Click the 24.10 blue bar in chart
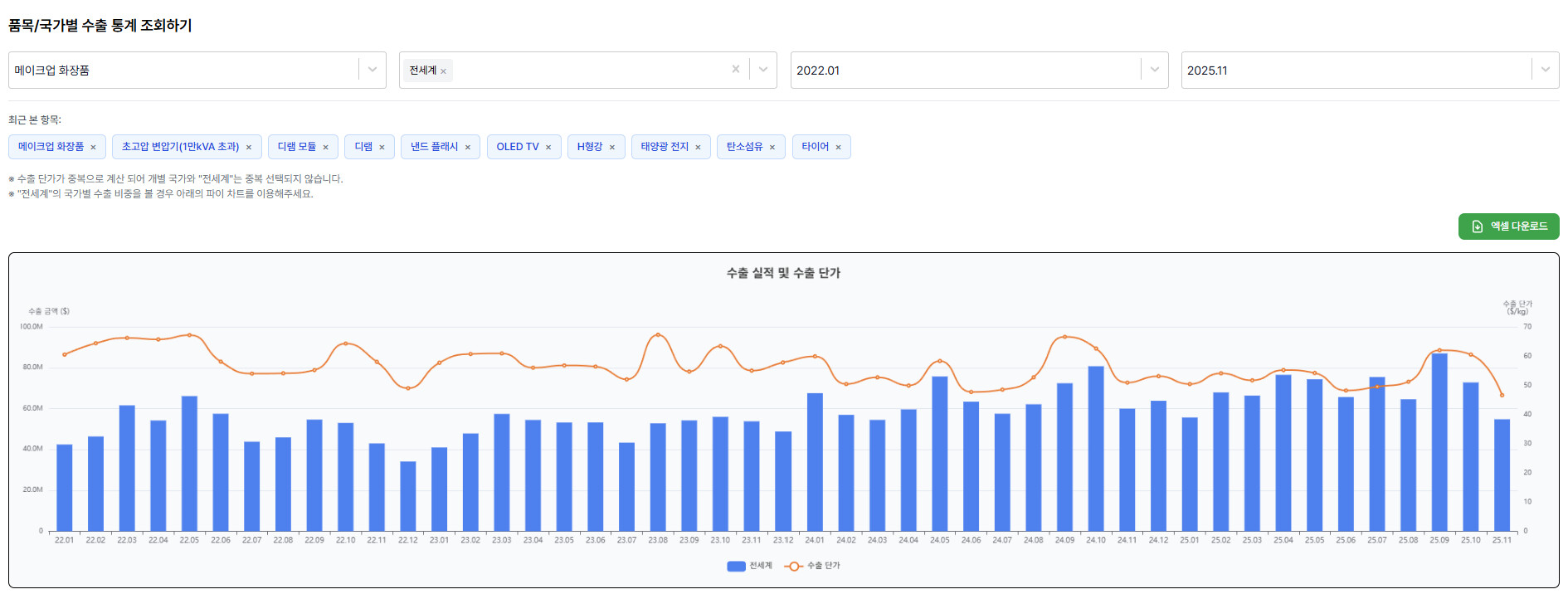 (x=1096, y=448)
